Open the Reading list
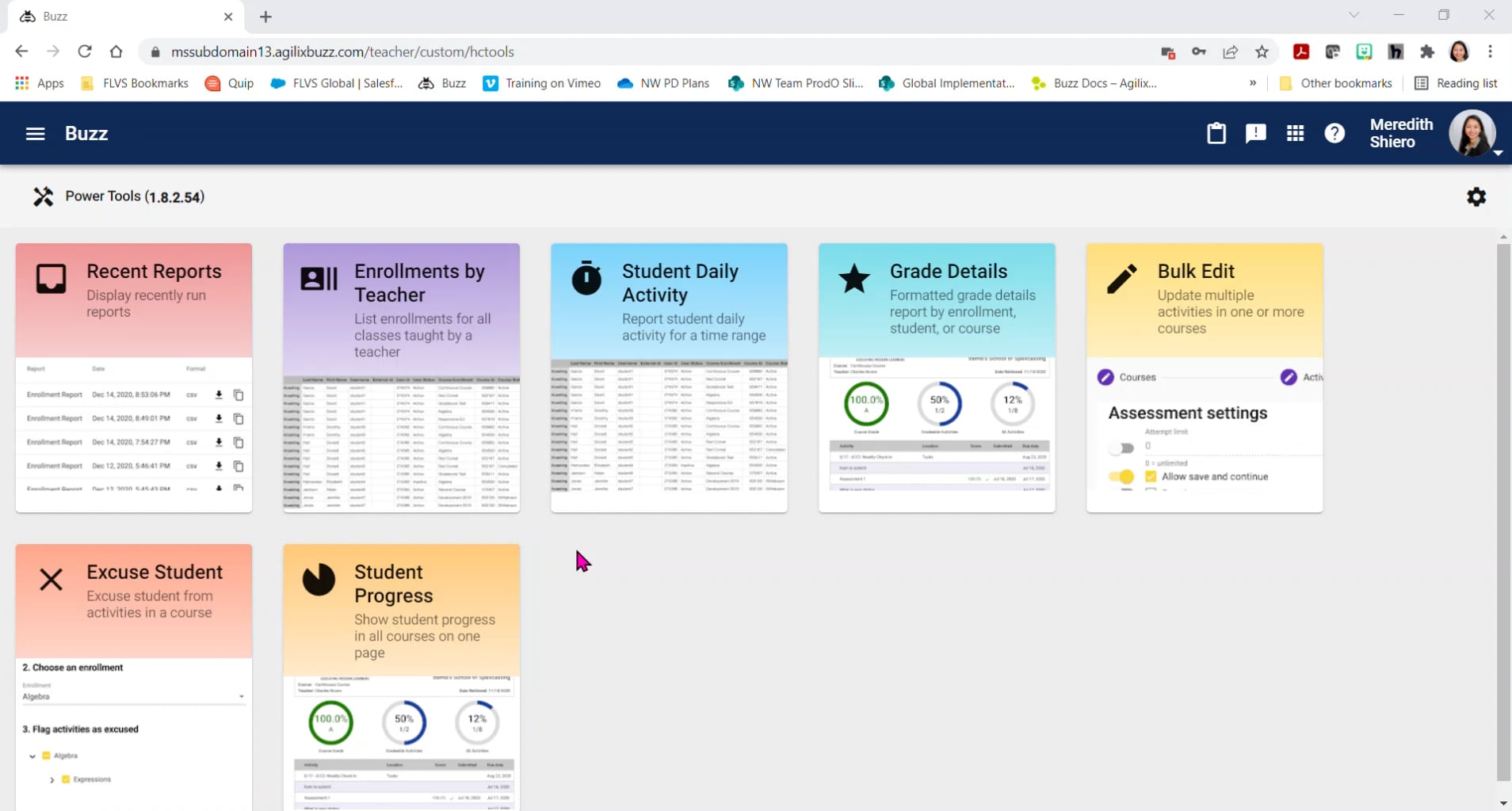 pyautogui.click(x=1456, y=83)
